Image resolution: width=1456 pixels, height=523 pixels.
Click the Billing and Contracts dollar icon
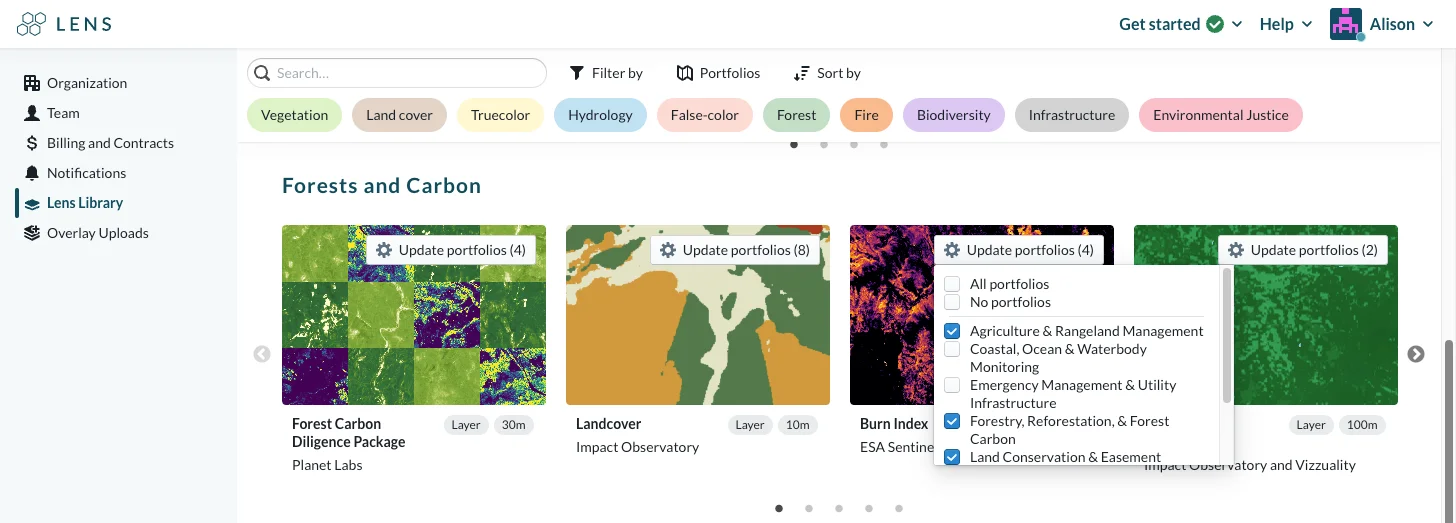[32, 143]
